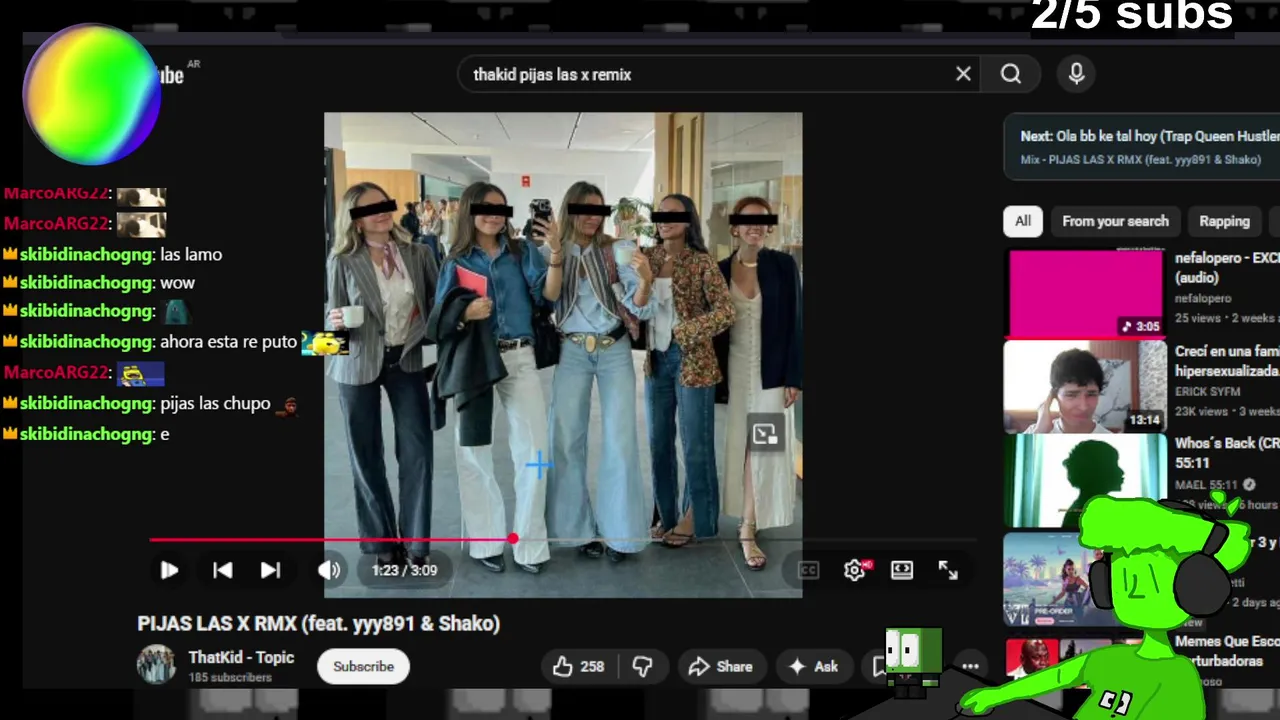Click ERICK SYFM channel name
The width and height of the screenshot is (1280, 720).
coord(1208,391)
